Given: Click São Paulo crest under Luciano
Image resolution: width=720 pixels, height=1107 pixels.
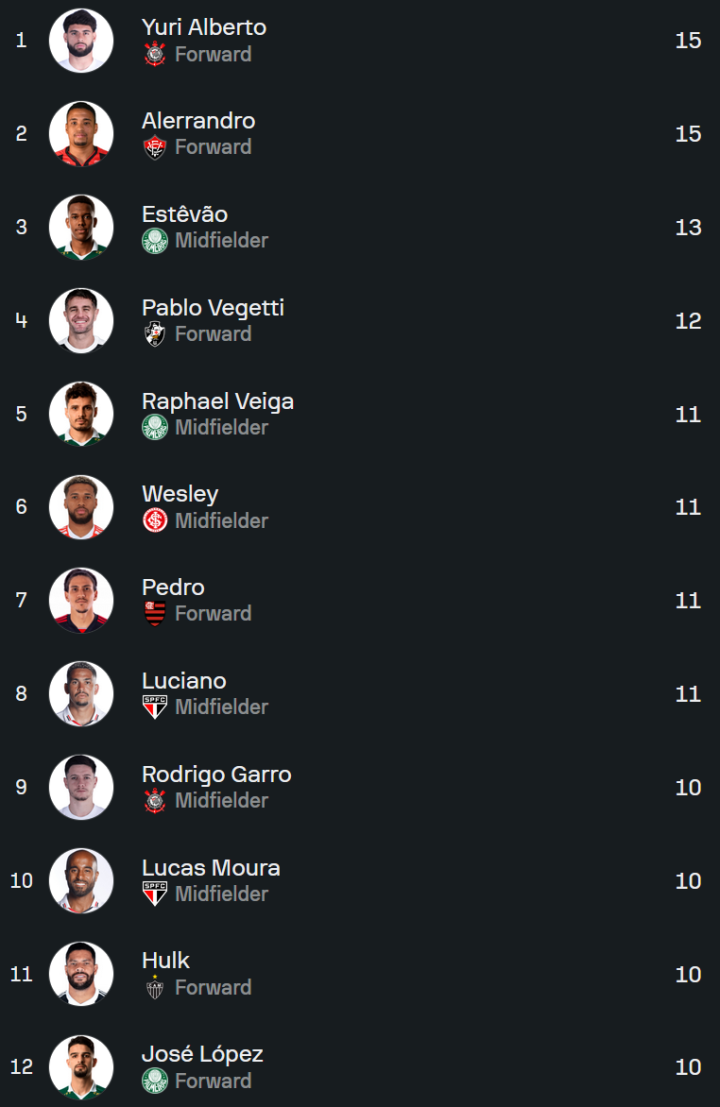Looking at the screenshot, I should coord(155,707).
